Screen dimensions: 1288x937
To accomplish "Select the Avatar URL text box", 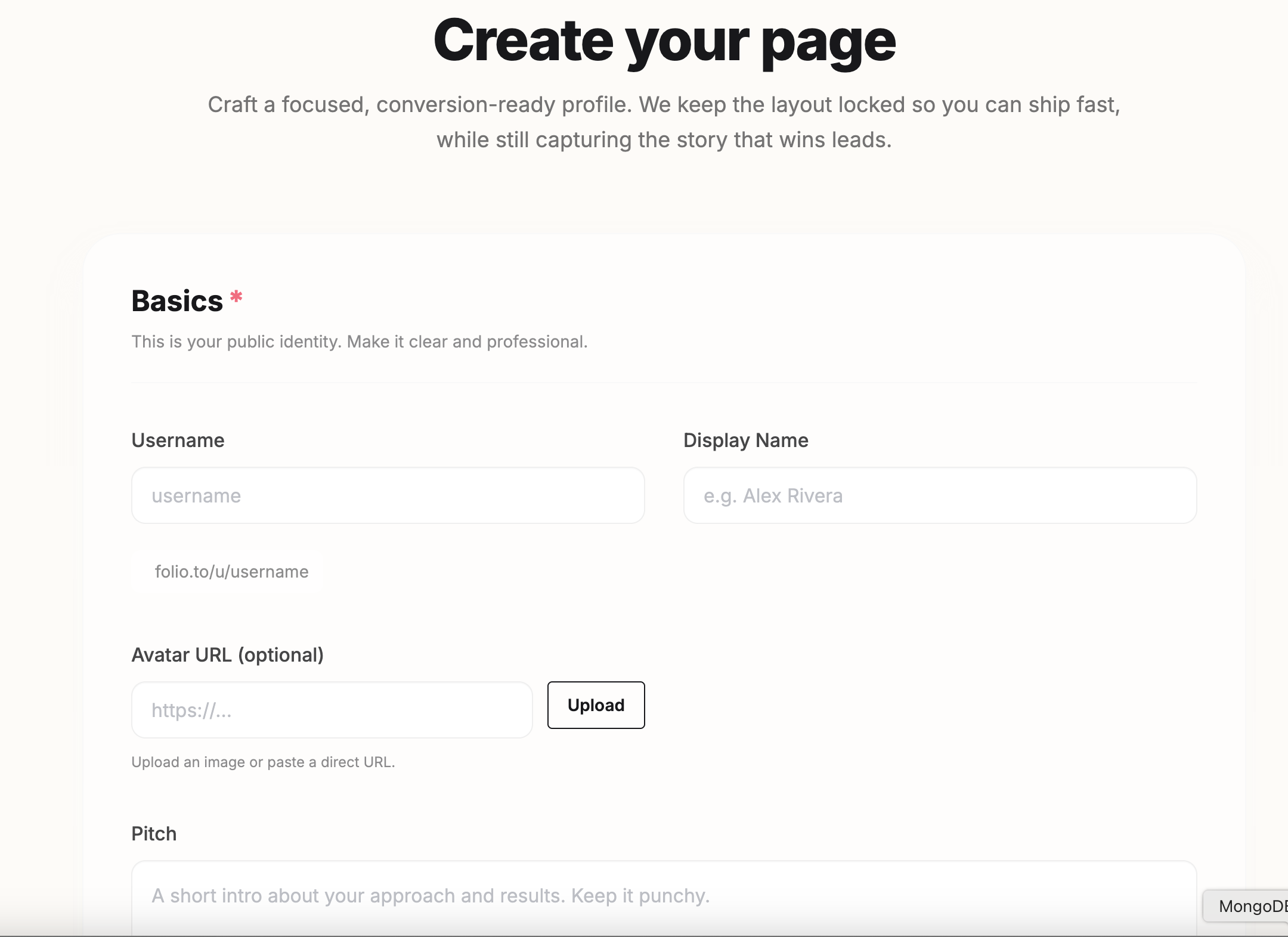I will 332,710.
